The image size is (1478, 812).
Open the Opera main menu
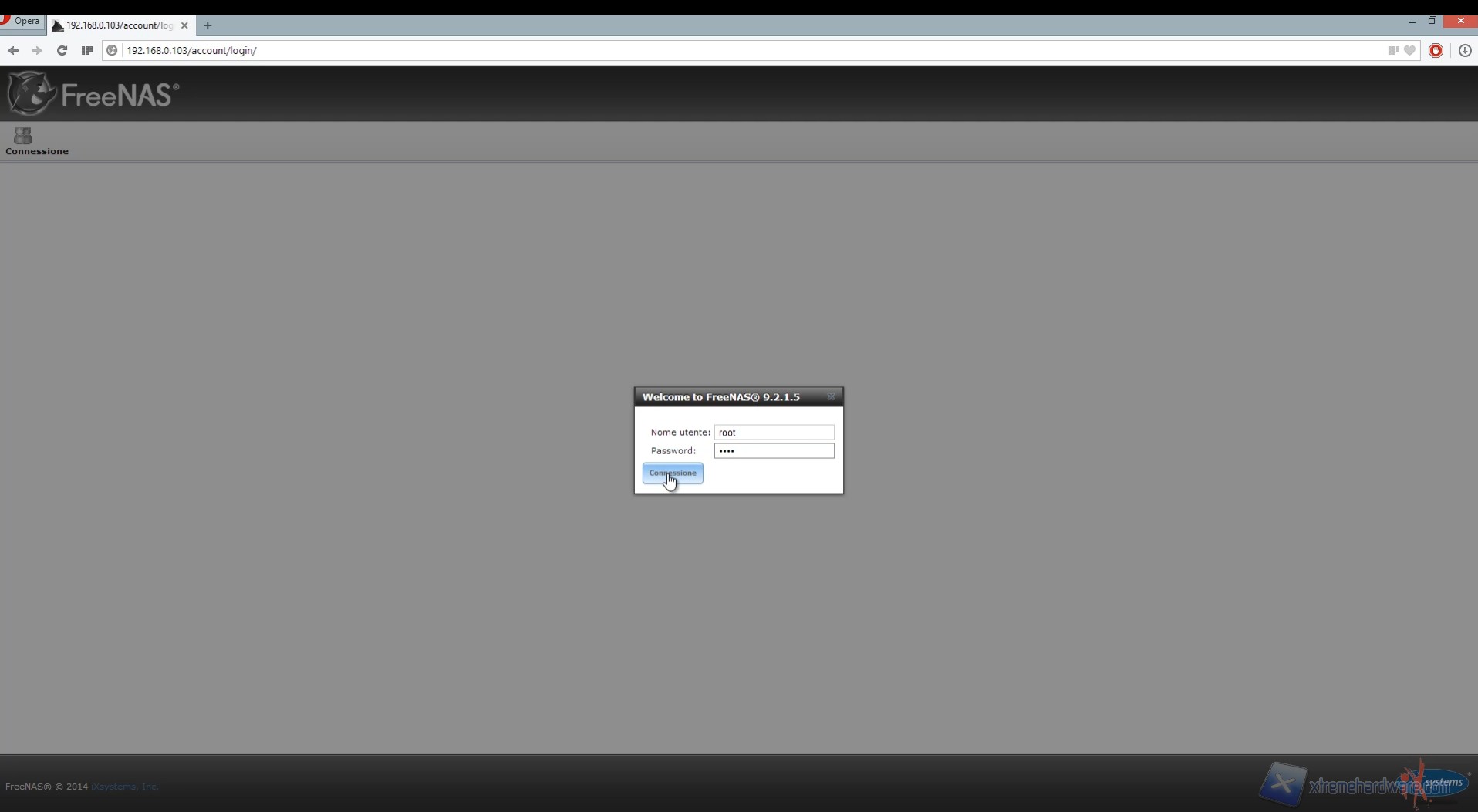[22, 22]
